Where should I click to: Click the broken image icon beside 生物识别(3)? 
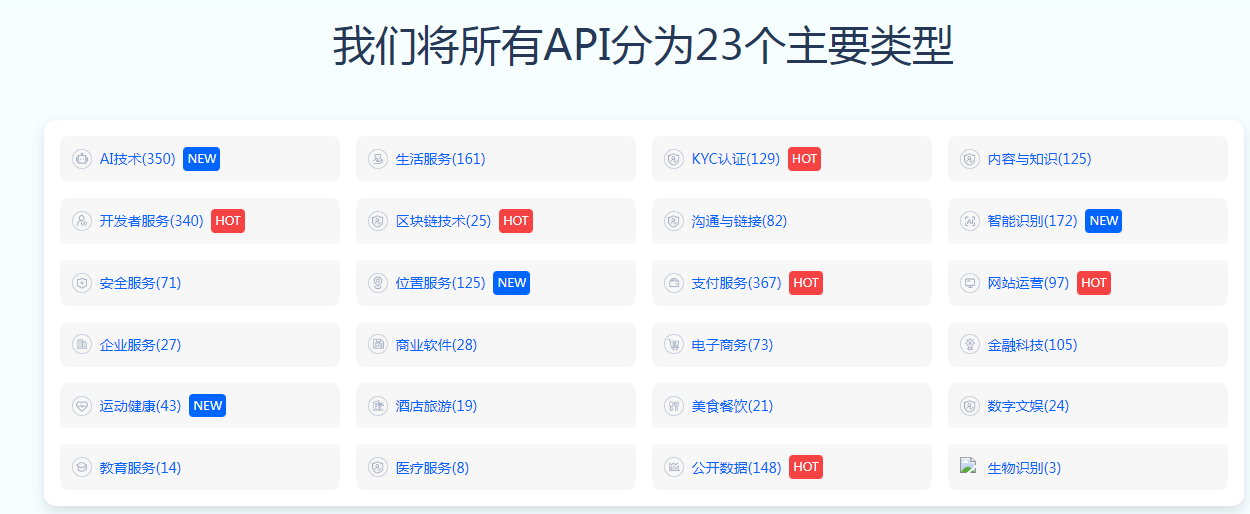click(x=968, y=465)
